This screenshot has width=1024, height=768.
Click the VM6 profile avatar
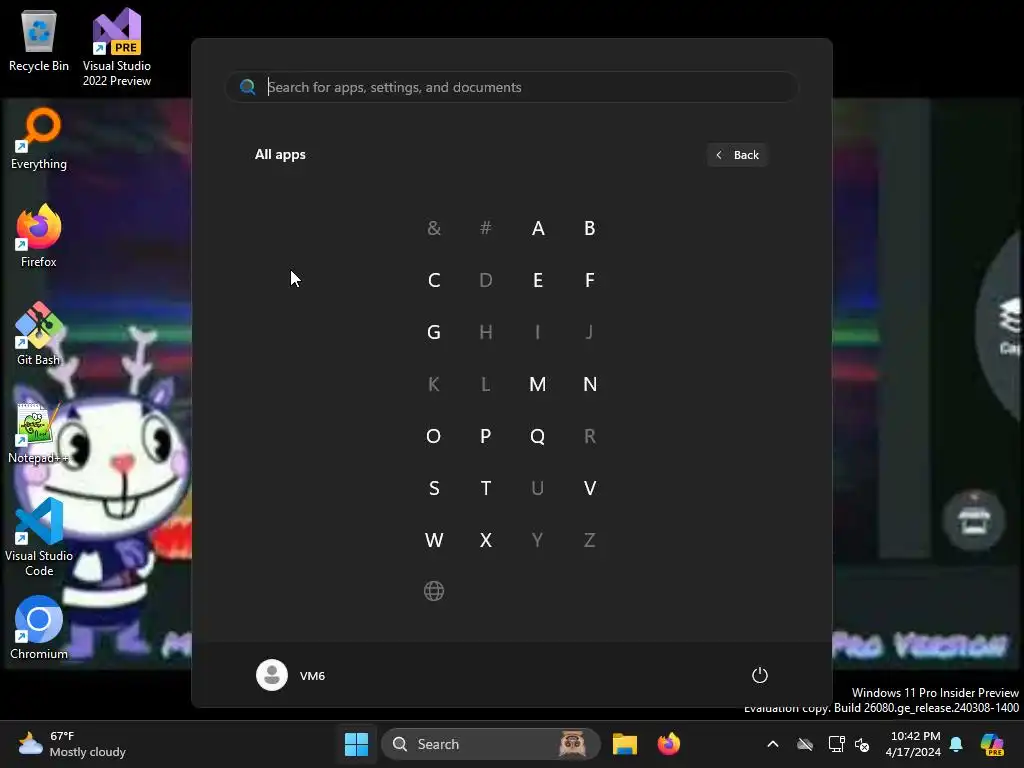point(272,675)
